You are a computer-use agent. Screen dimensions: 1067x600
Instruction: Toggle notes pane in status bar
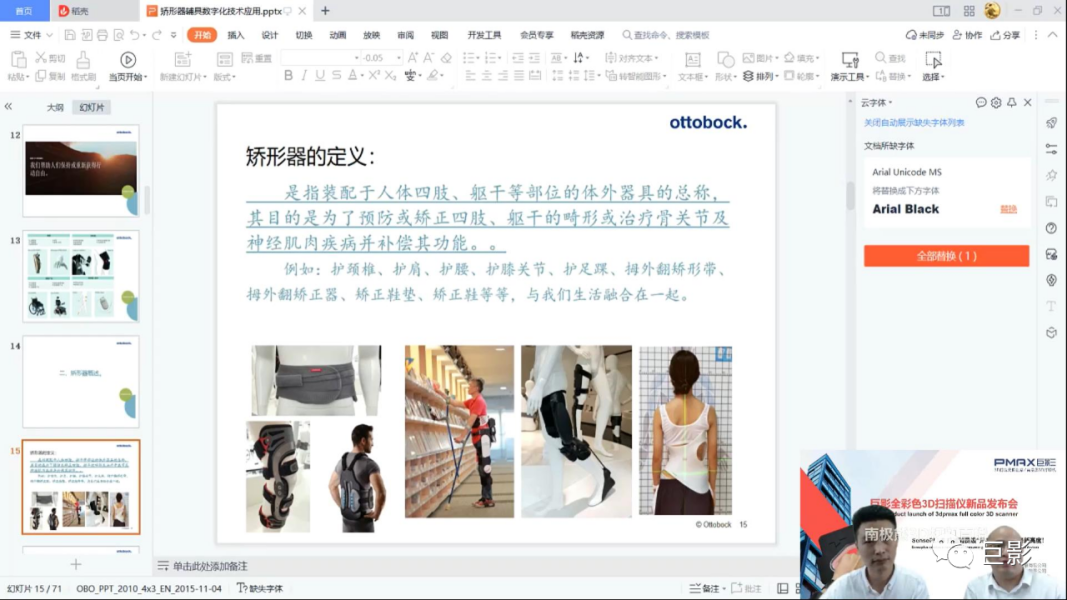coord(704,588)
